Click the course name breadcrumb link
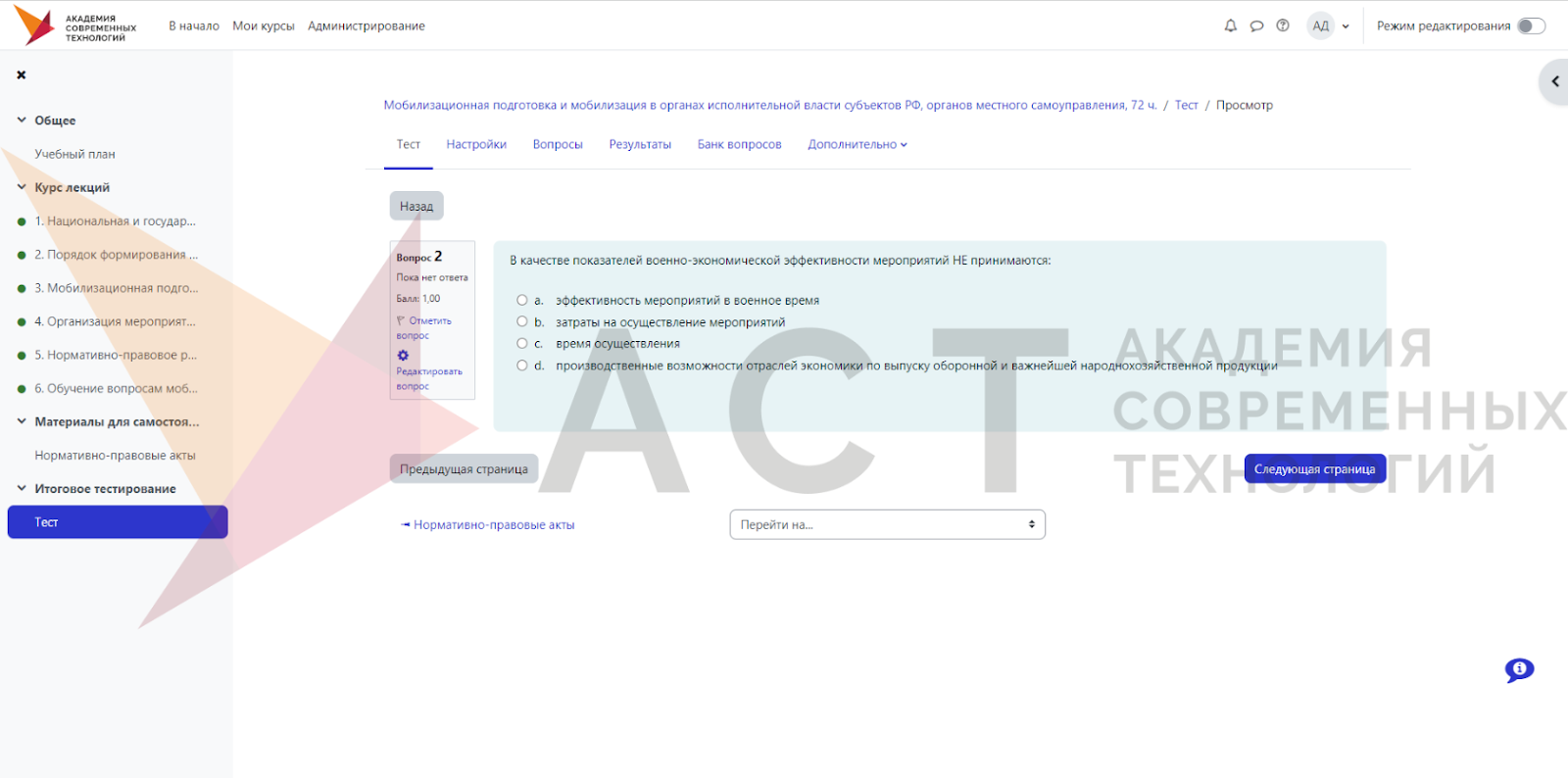Image resolution: width=1568 pixels, height=778 pixels. click(x=770, y=105)
